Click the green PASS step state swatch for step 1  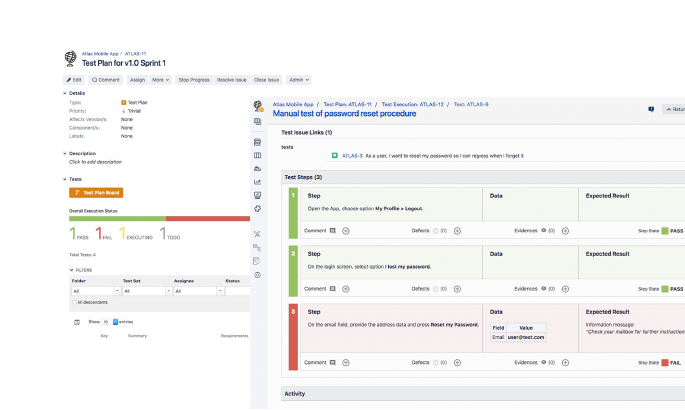(664, 231)
